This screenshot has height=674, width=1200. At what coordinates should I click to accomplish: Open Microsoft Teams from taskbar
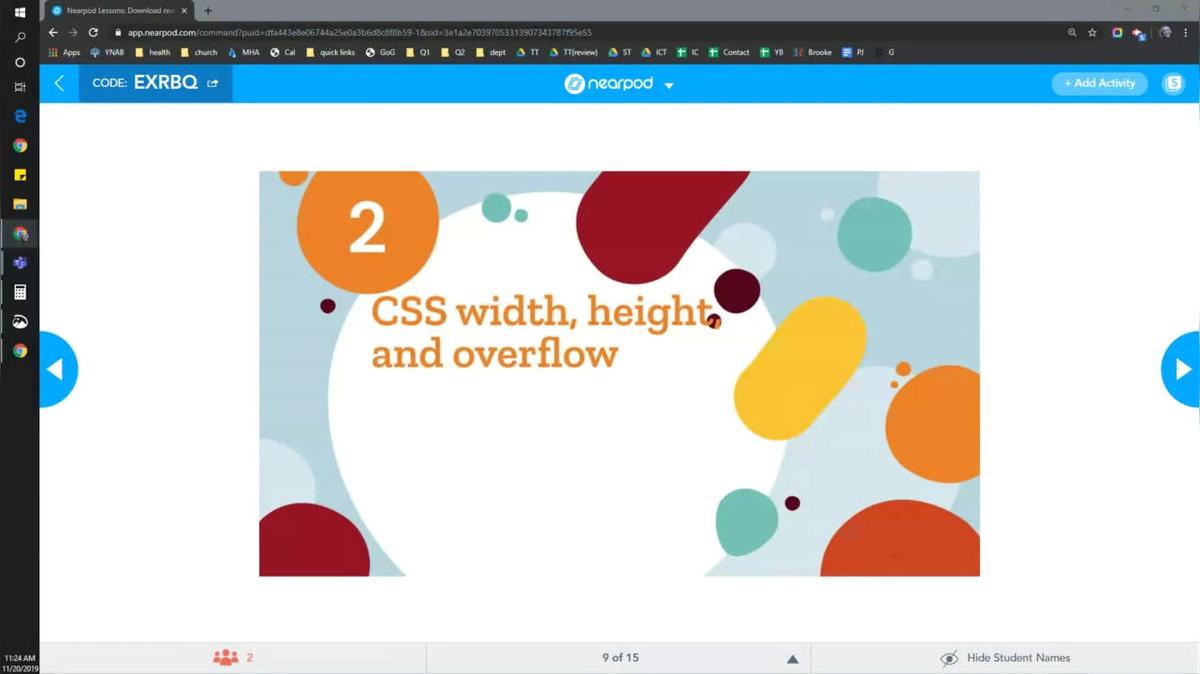(x=19, y=263)
